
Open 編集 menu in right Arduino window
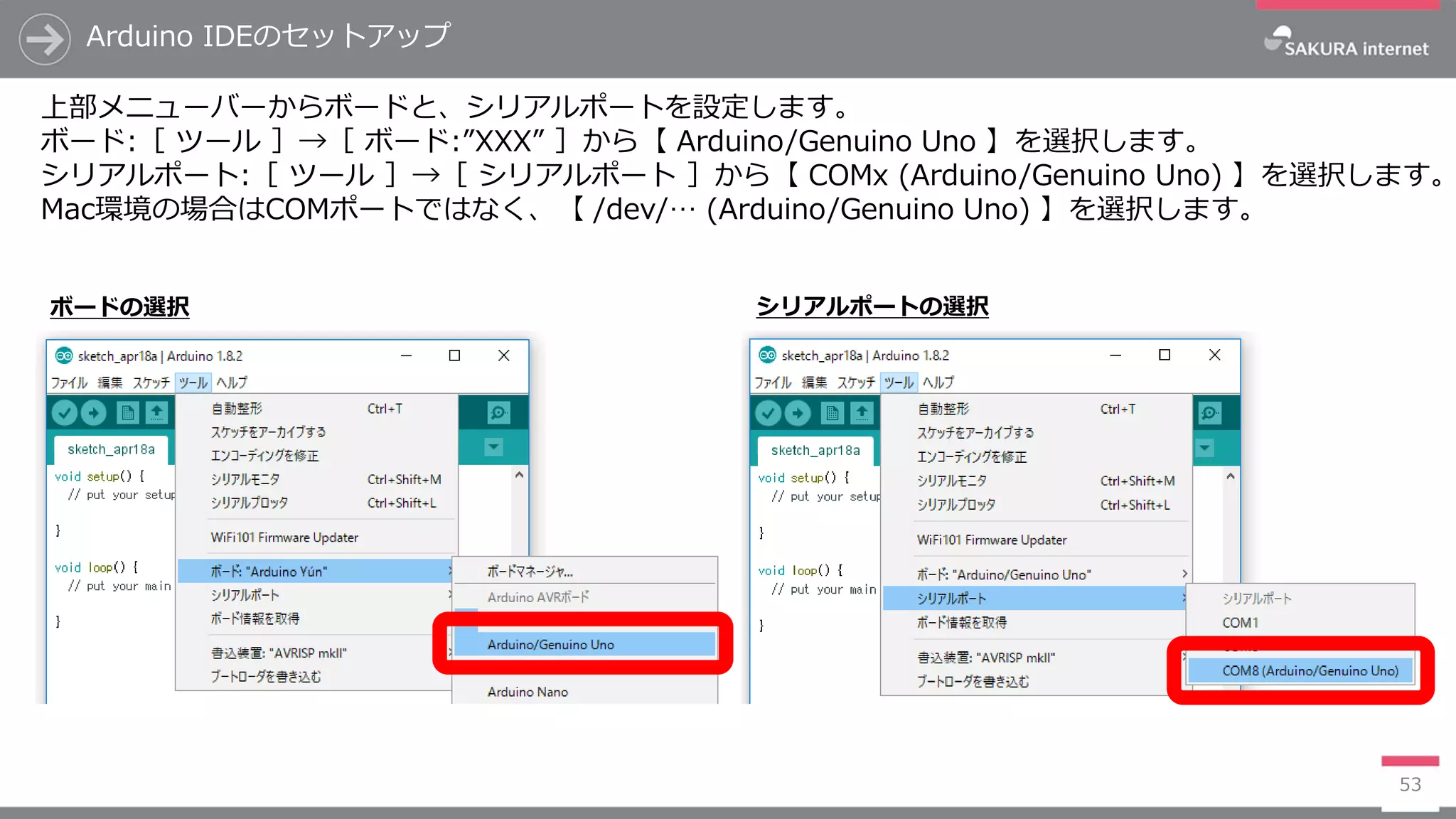coord(815,382)
